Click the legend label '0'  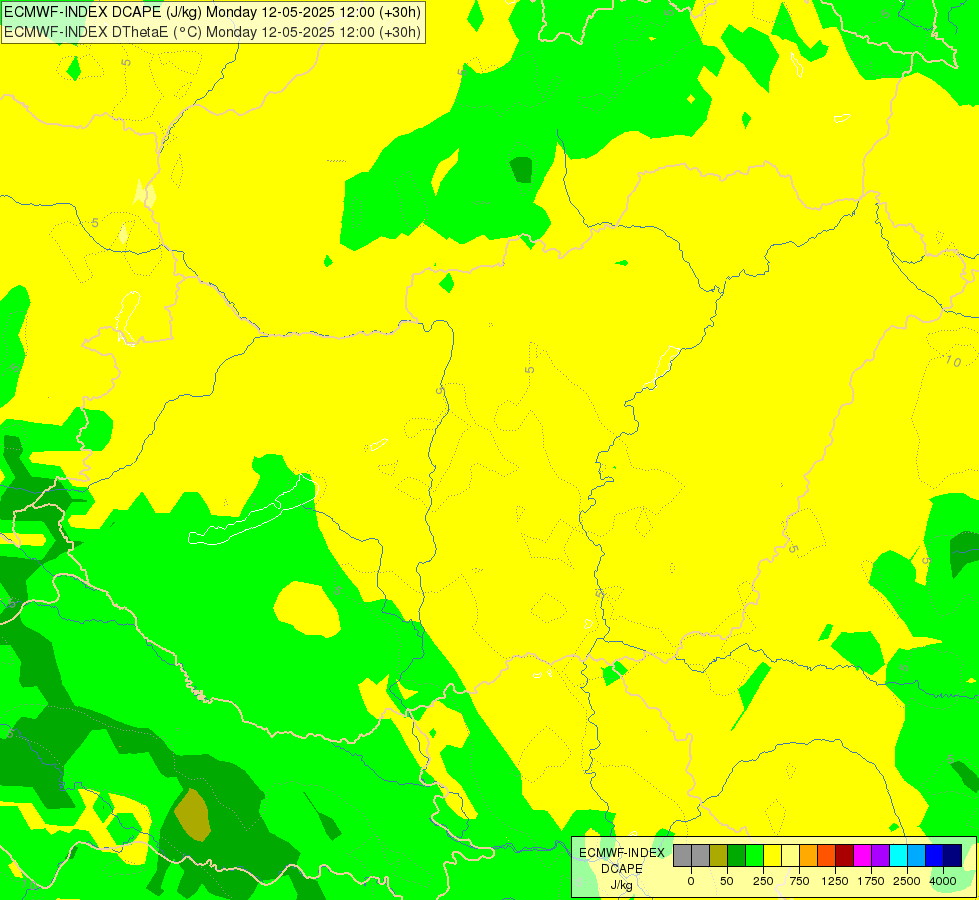(x=691, y=881)
